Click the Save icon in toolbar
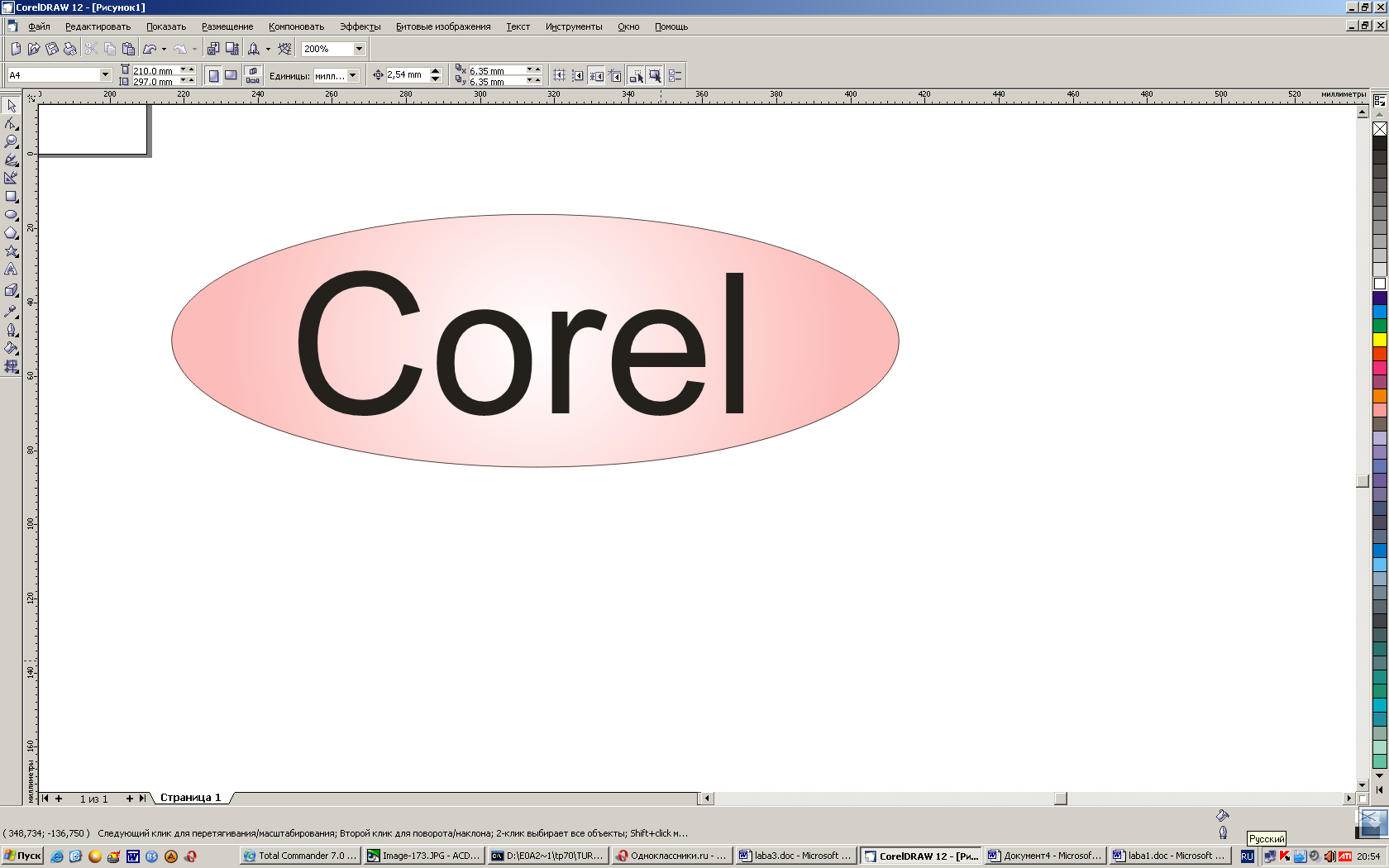This screenshot has height=868, width=1389. tap(52, 49)
